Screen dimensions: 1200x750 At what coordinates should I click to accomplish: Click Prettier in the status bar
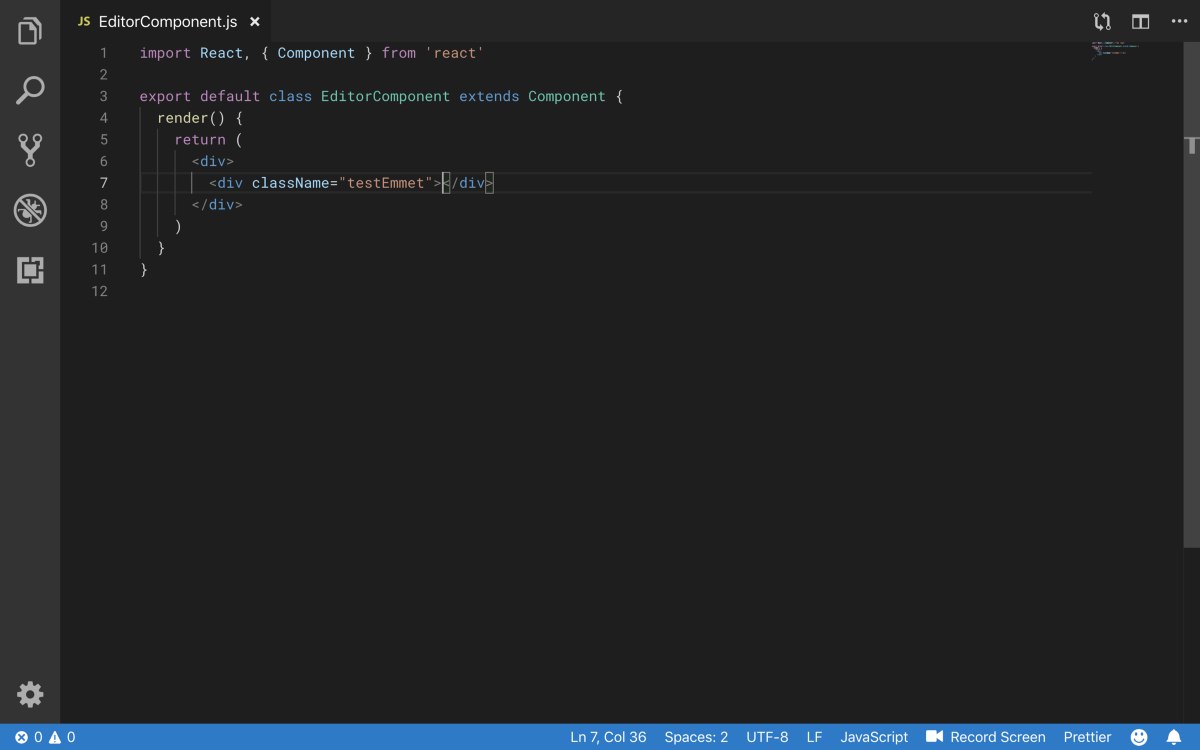[x=1087, y=737]
